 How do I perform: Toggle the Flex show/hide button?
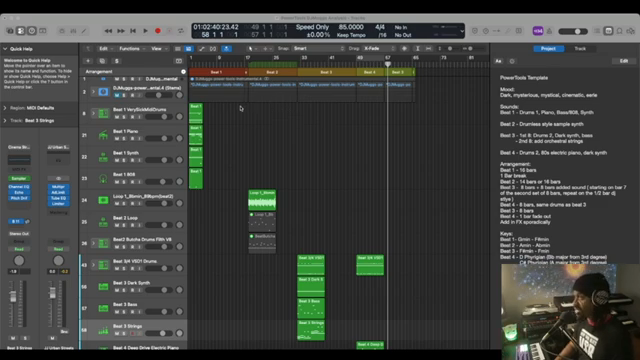pos(213,49)
